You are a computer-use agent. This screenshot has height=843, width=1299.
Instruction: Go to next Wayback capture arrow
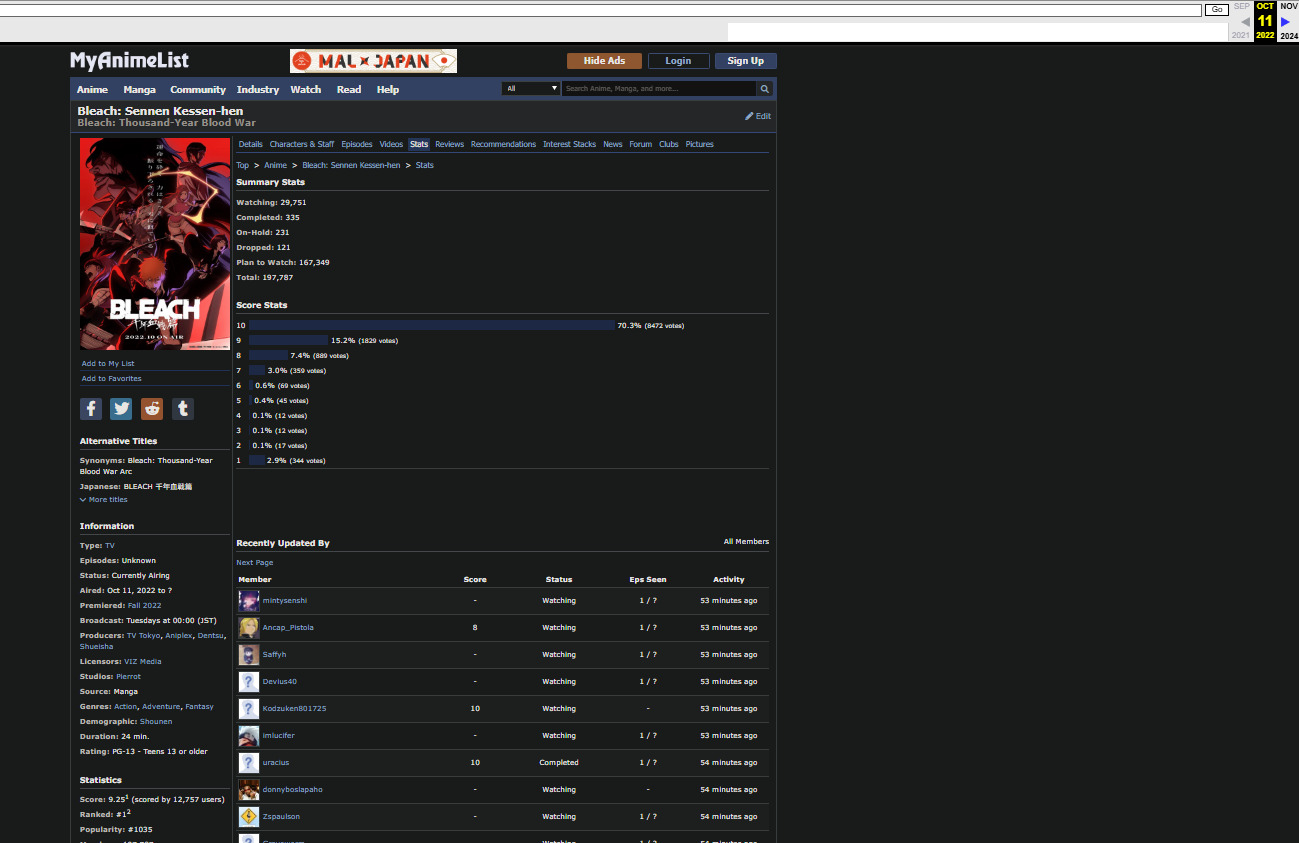click(x=1286, y=21)
